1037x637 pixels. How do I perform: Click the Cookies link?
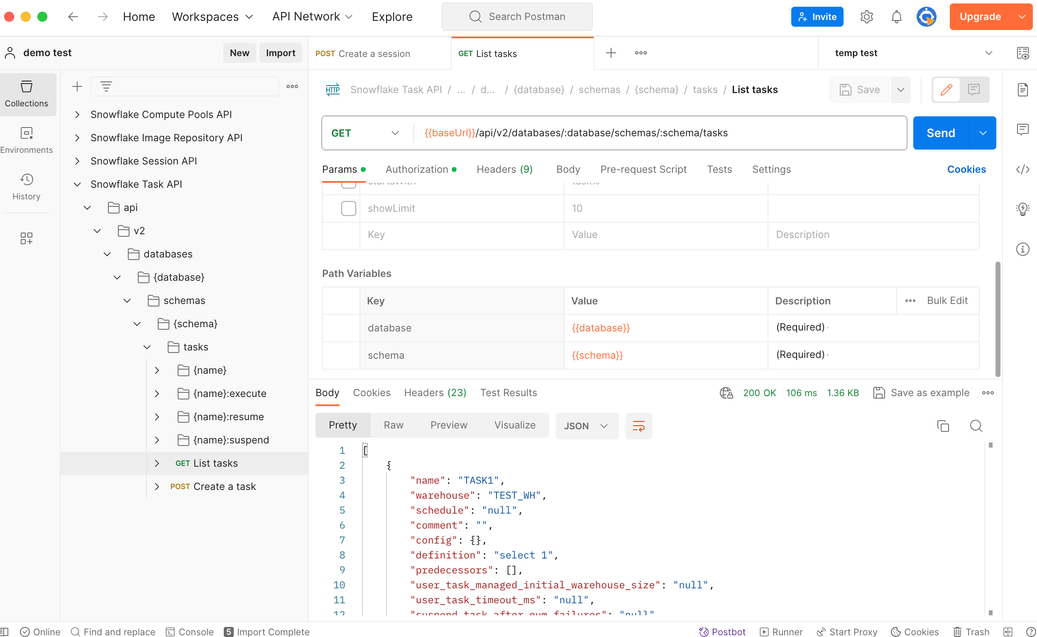pyautogui.click(x=966, y=169)
